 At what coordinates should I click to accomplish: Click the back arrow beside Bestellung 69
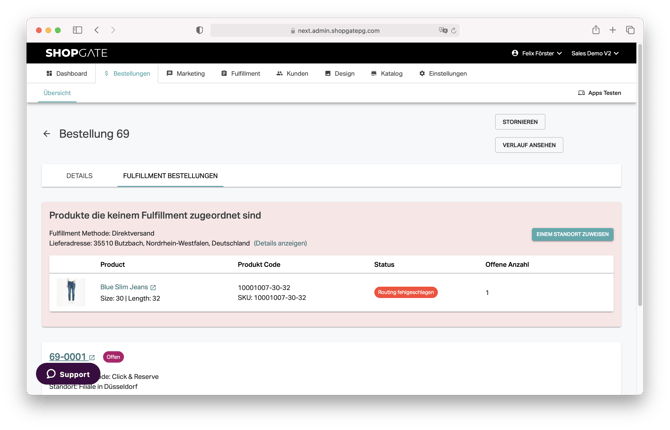[x=46, y=134]
